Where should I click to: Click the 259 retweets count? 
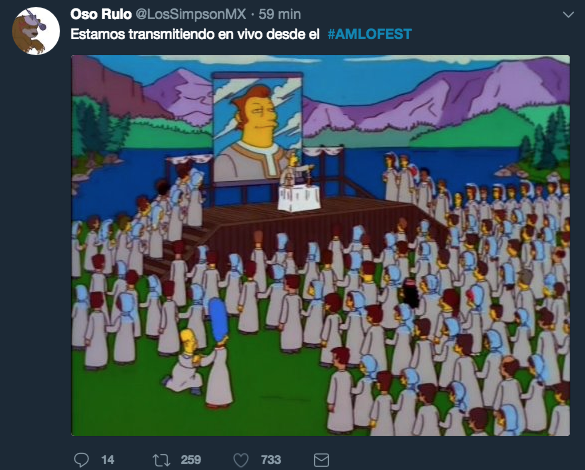[x=191, y=460]
